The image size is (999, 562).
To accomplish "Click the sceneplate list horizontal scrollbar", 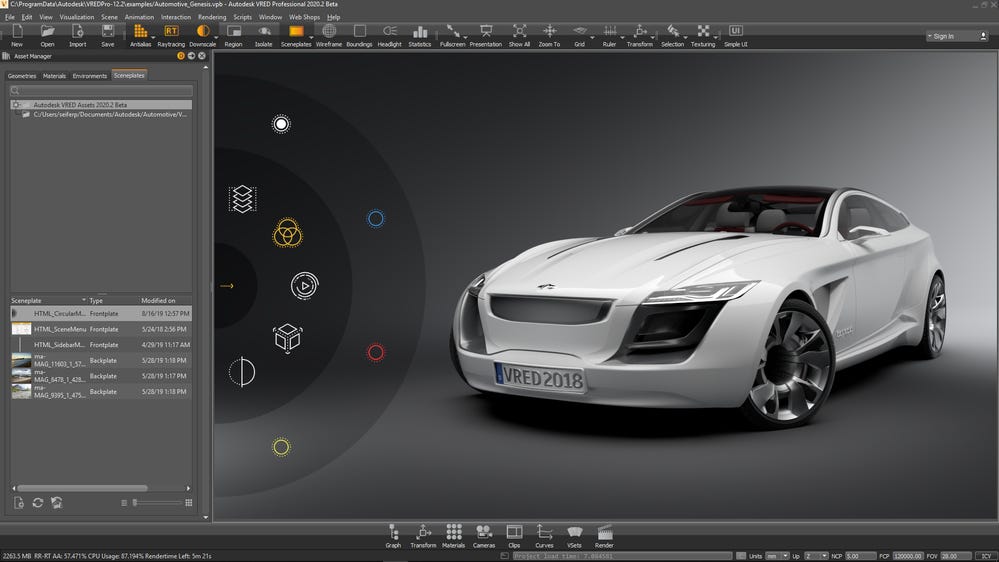I will [83, 488].
